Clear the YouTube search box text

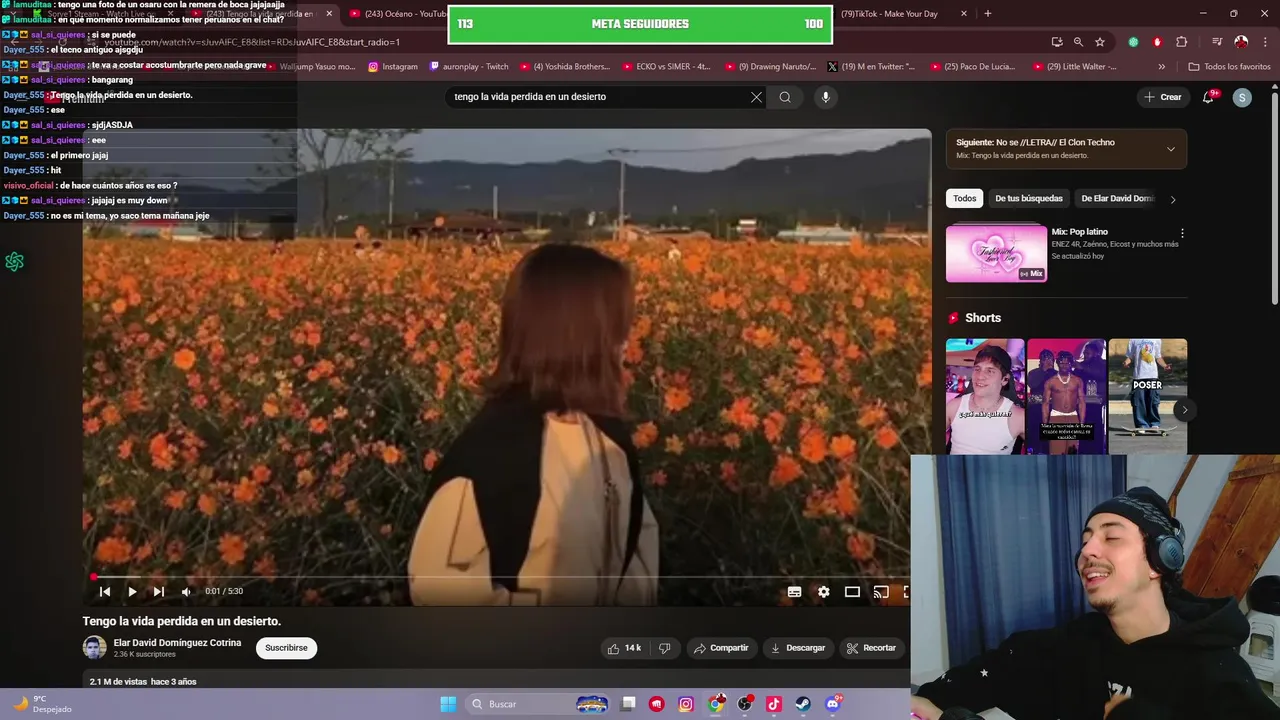756,97
